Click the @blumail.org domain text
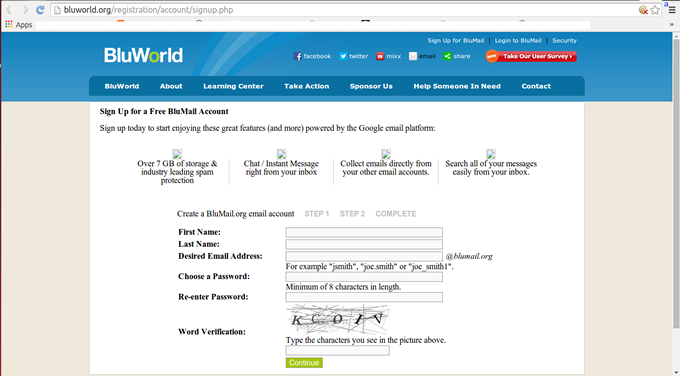The image size is (680, 376). click(469, 256)
